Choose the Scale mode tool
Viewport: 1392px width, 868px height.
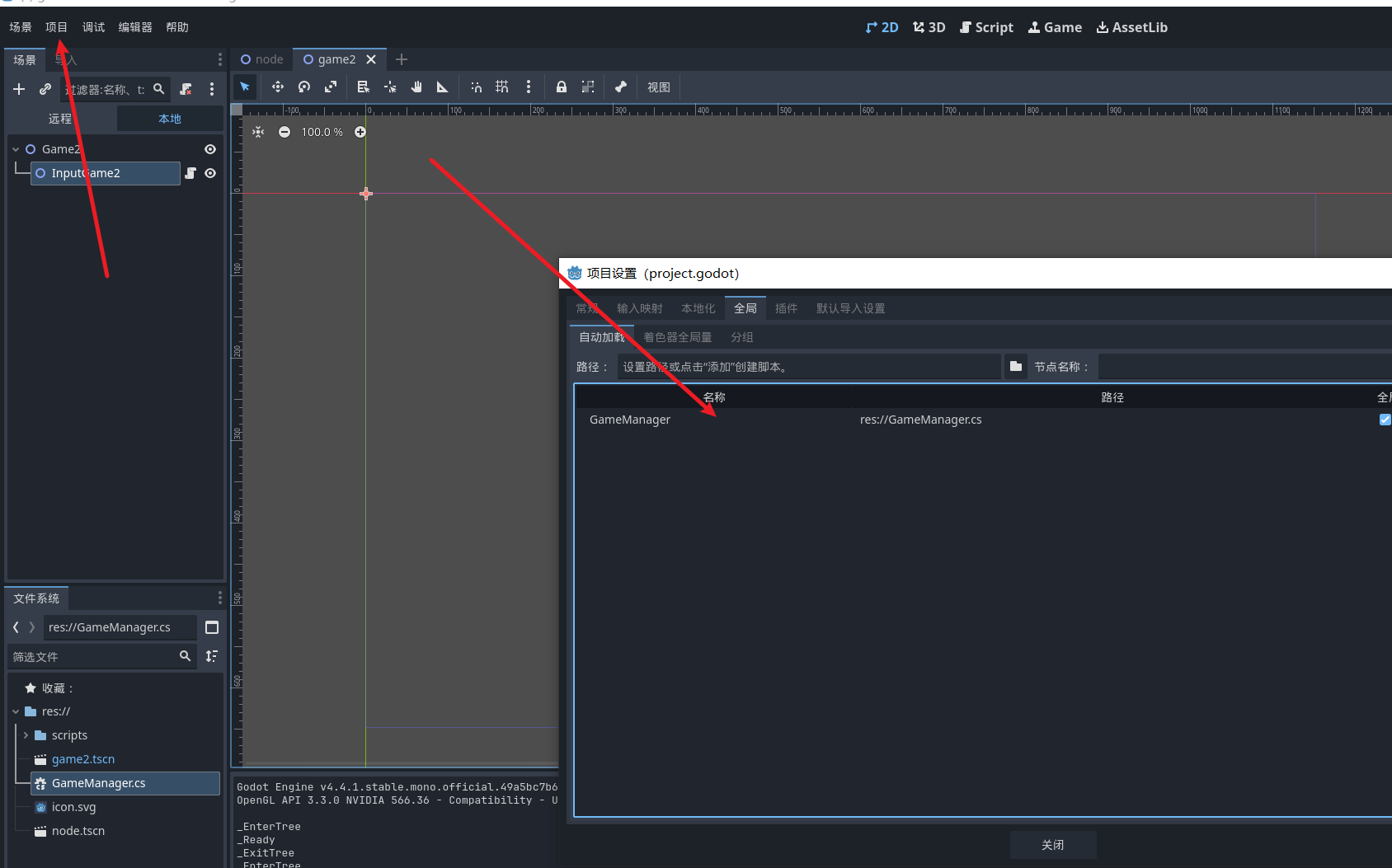tap(331, 87)
